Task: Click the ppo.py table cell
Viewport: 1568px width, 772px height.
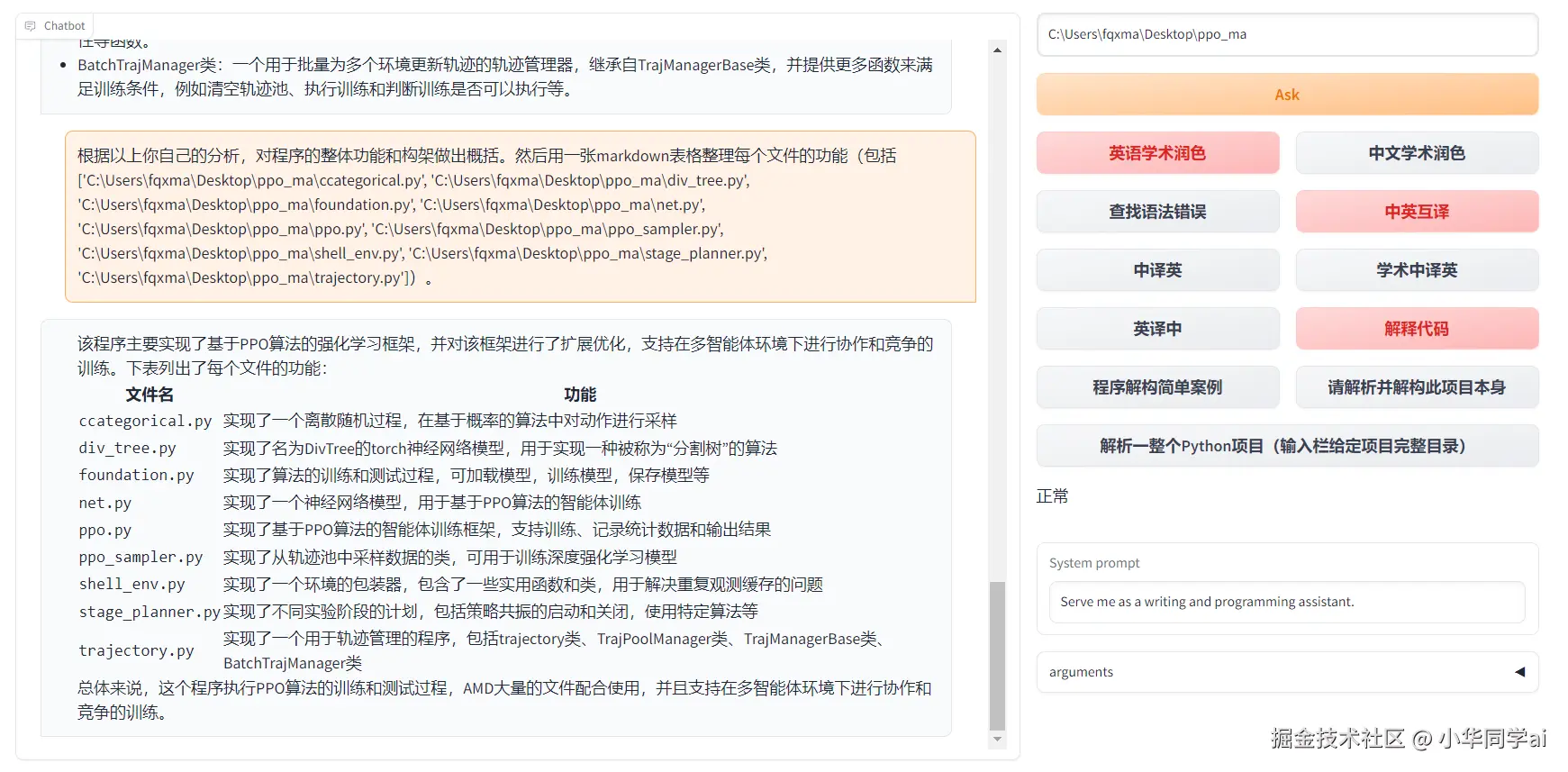Action: click(x=104, y=530)
